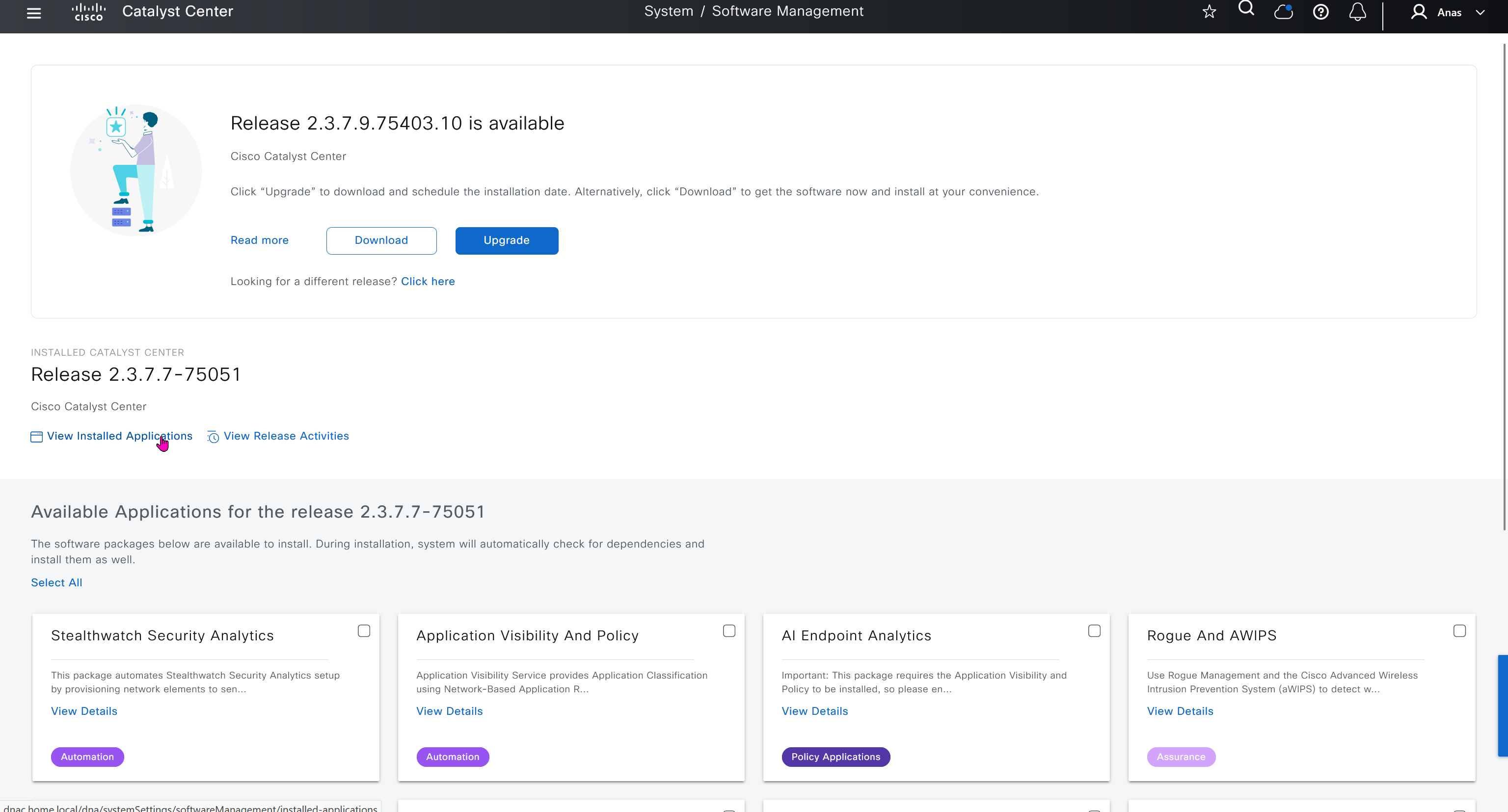This screenshot has width=1508, height=812.
Task: Open the help question mark icon
Action: pos(1320,12)
